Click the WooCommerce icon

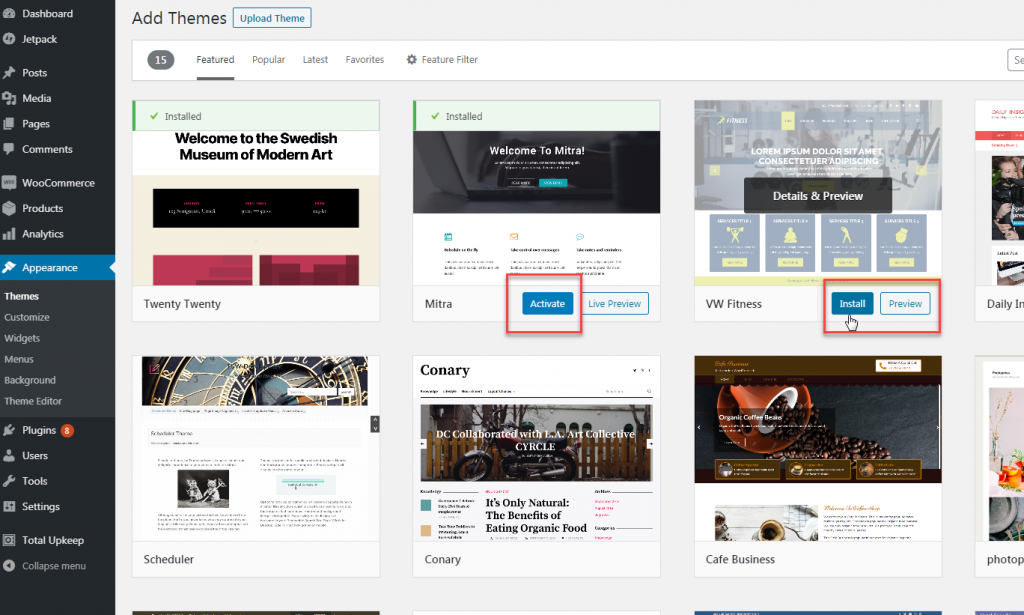click(8, 183)
